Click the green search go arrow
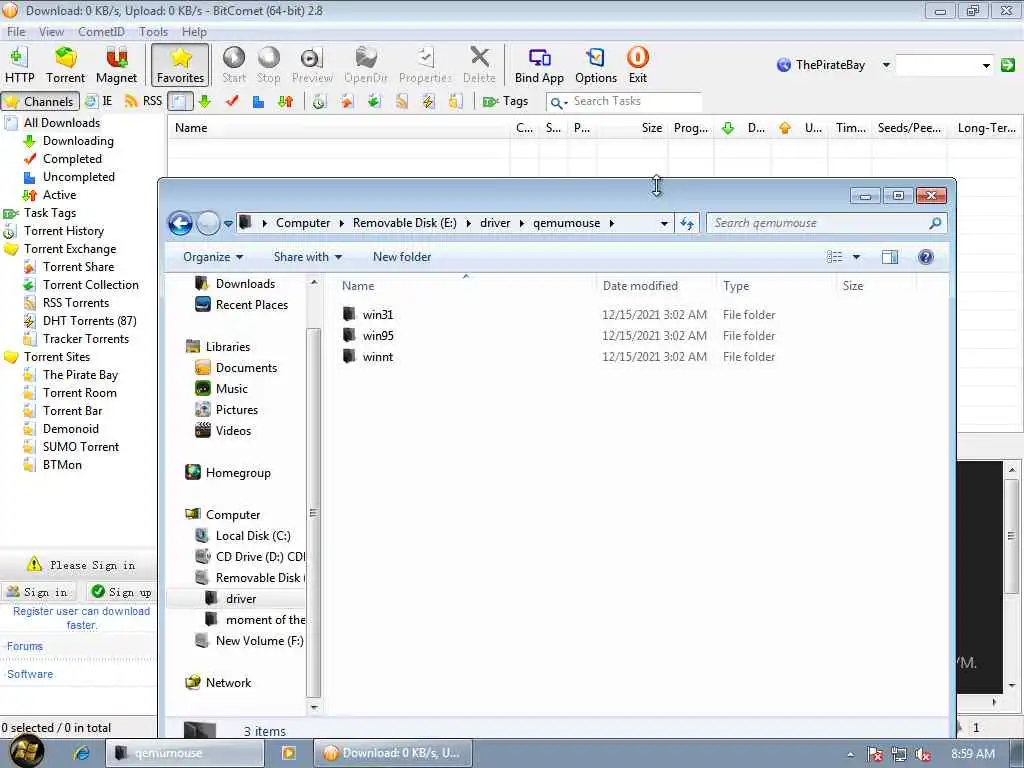The width and height of the screenshot is (1024, 768). tap(1008, 65)
